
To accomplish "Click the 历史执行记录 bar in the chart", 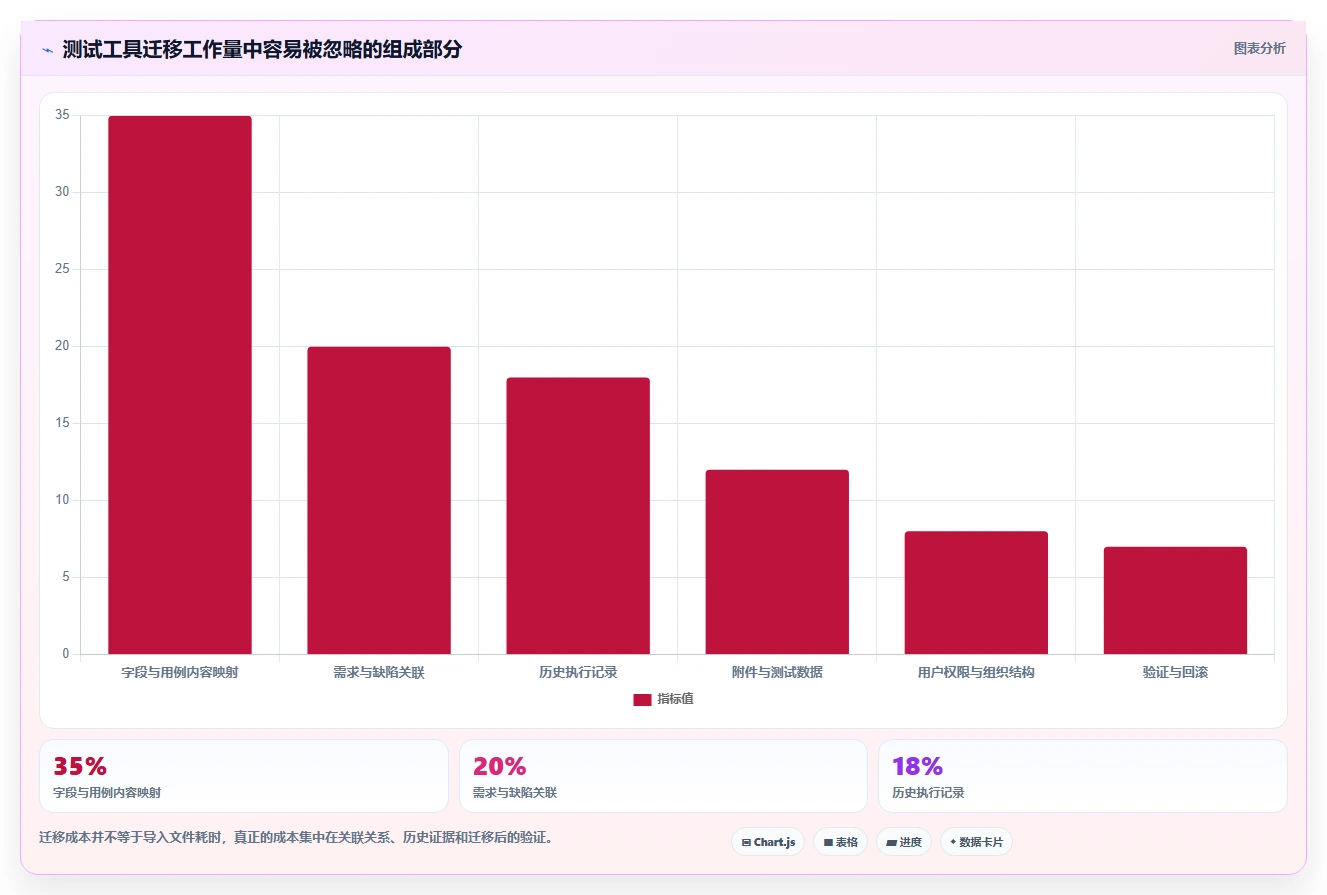I will pos(578,516).
